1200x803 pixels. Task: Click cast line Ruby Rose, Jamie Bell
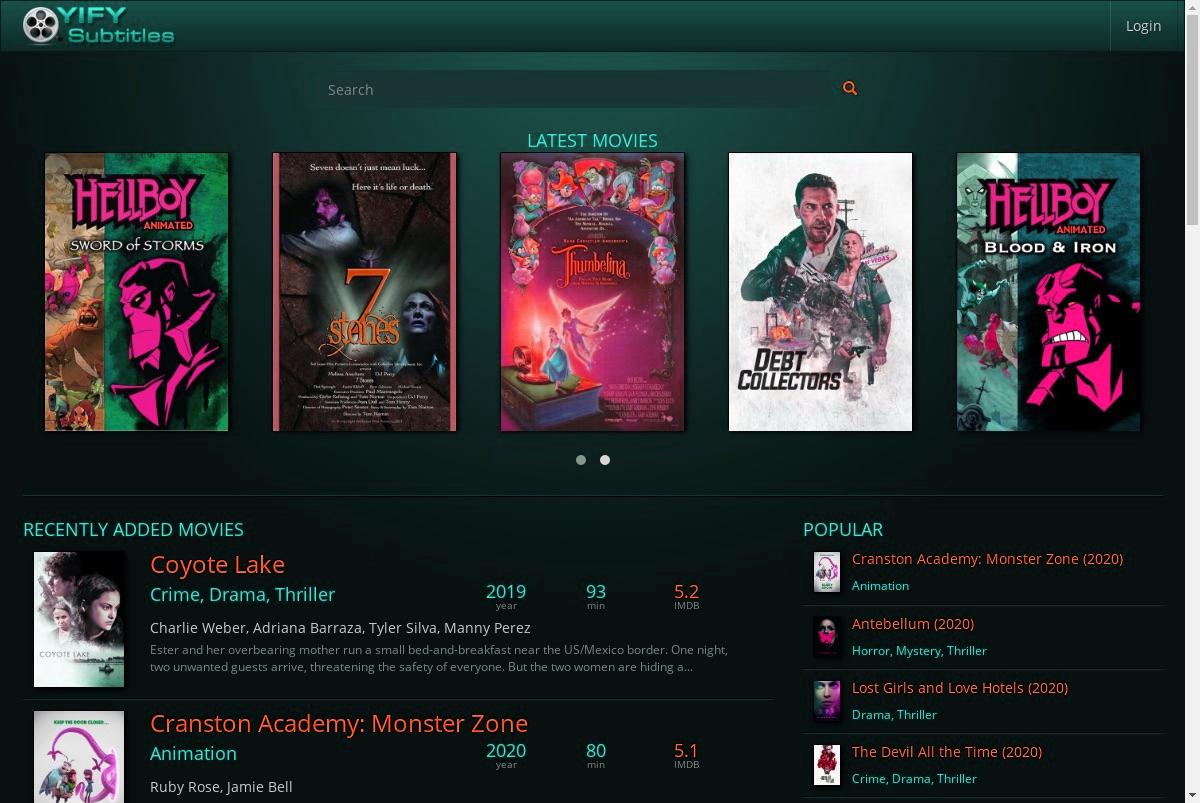[221, 787]
